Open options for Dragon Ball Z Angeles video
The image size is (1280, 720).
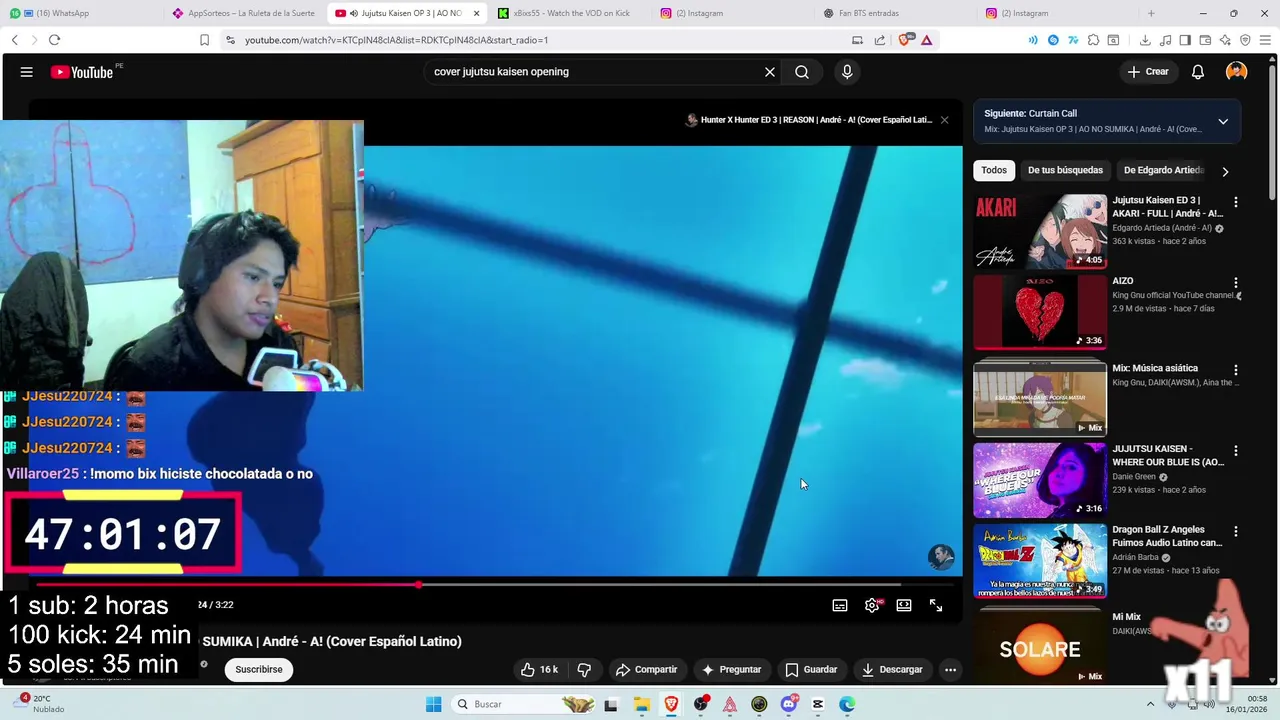point(1236,532)
